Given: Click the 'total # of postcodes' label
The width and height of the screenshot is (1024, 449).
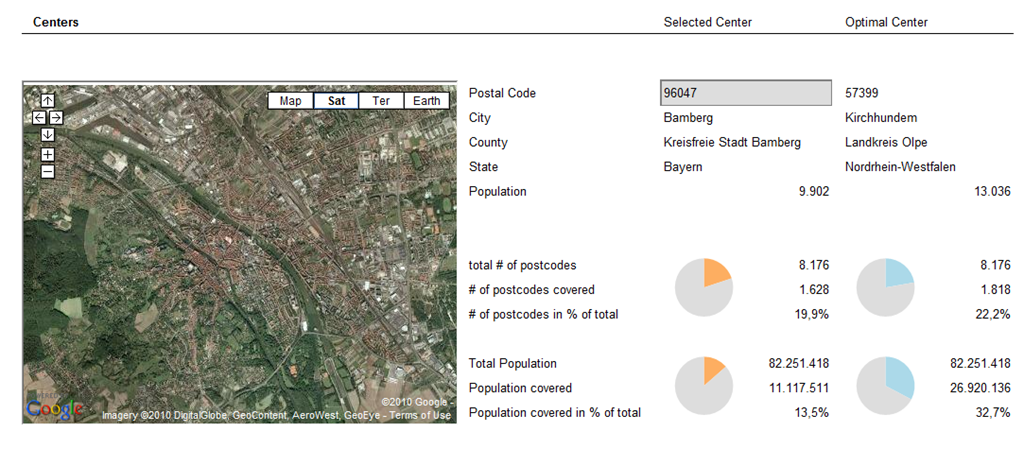Looking at the screenshot, I should pos(522,266).
